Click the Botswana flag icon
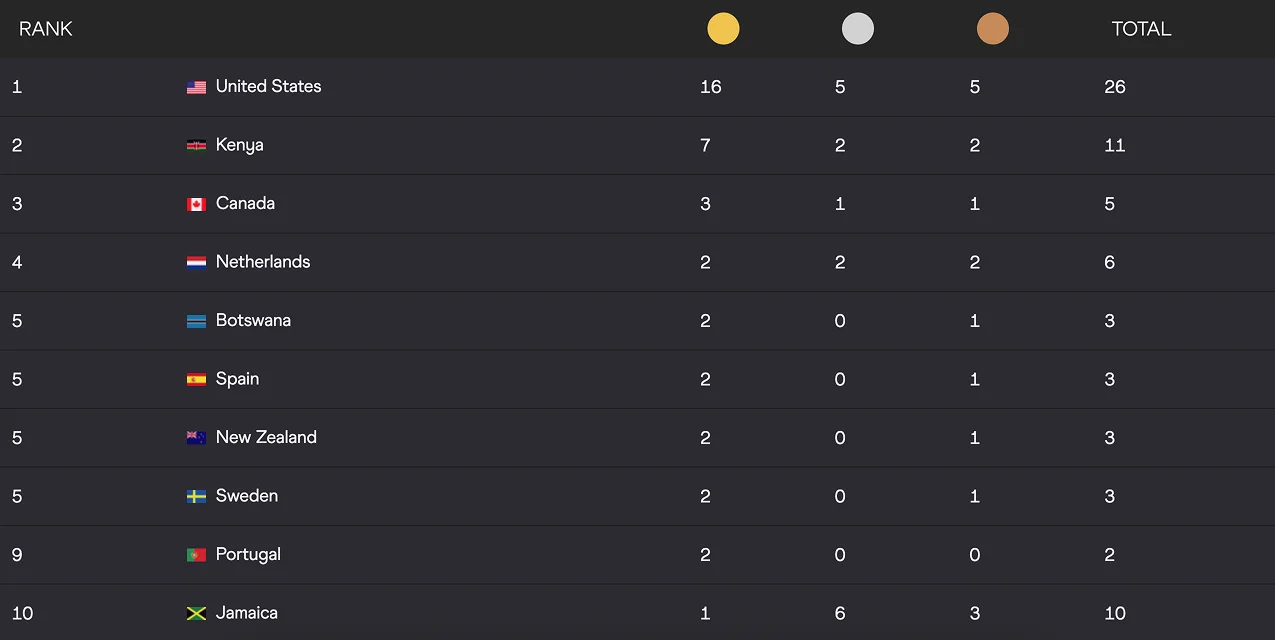This screenshot has height=640, width=1275. pos(196,321)
